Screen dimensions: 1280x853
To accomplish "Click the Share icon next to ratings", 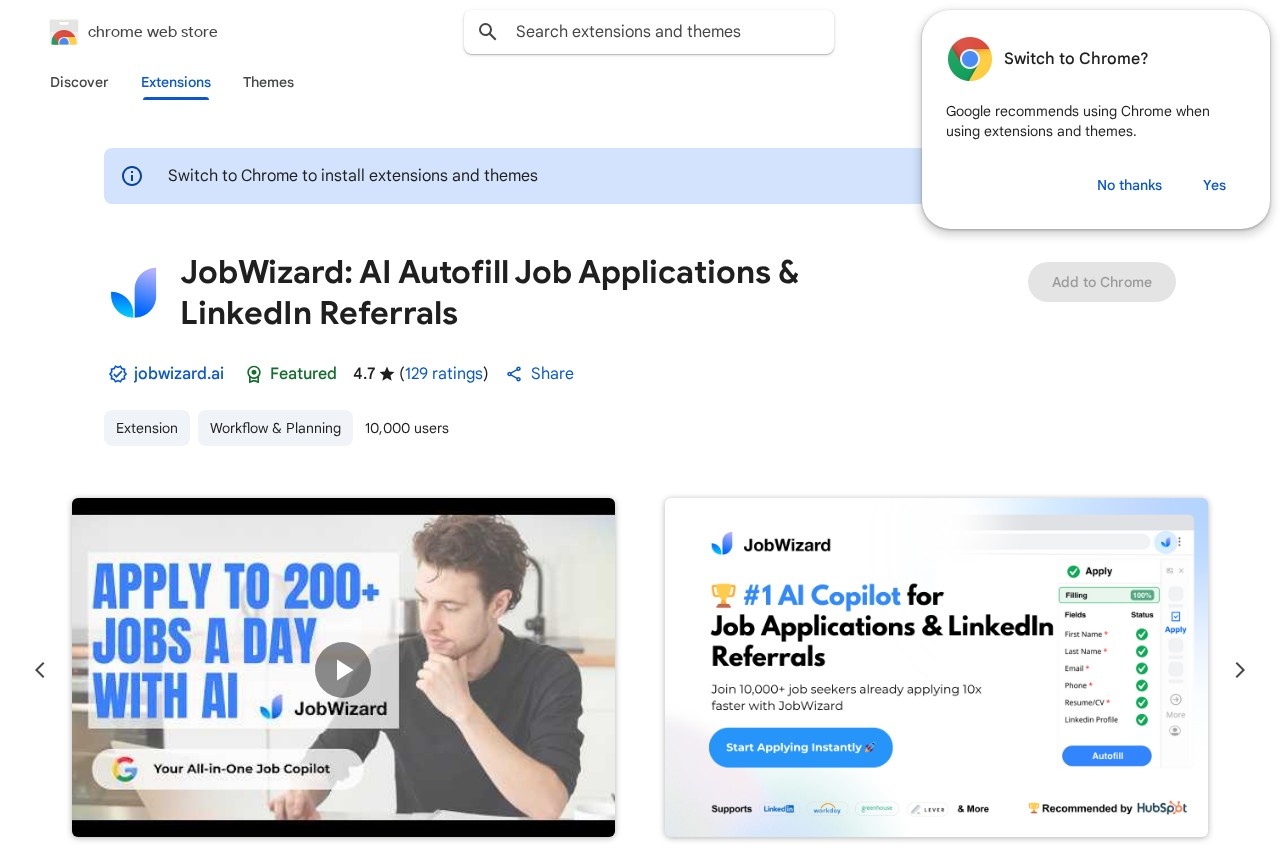I will click(x=514, y=373).
